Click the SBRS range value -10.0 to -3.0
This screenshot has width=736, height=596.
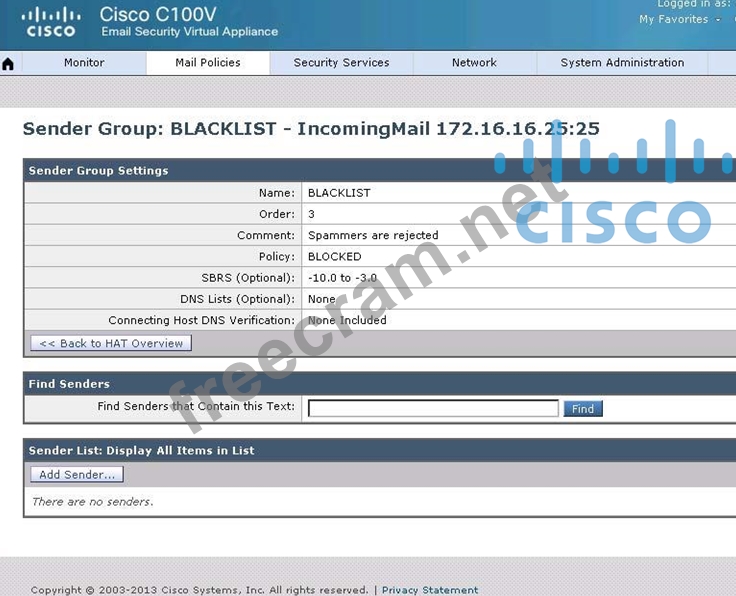pyautogui.click(x=341, y=278)
